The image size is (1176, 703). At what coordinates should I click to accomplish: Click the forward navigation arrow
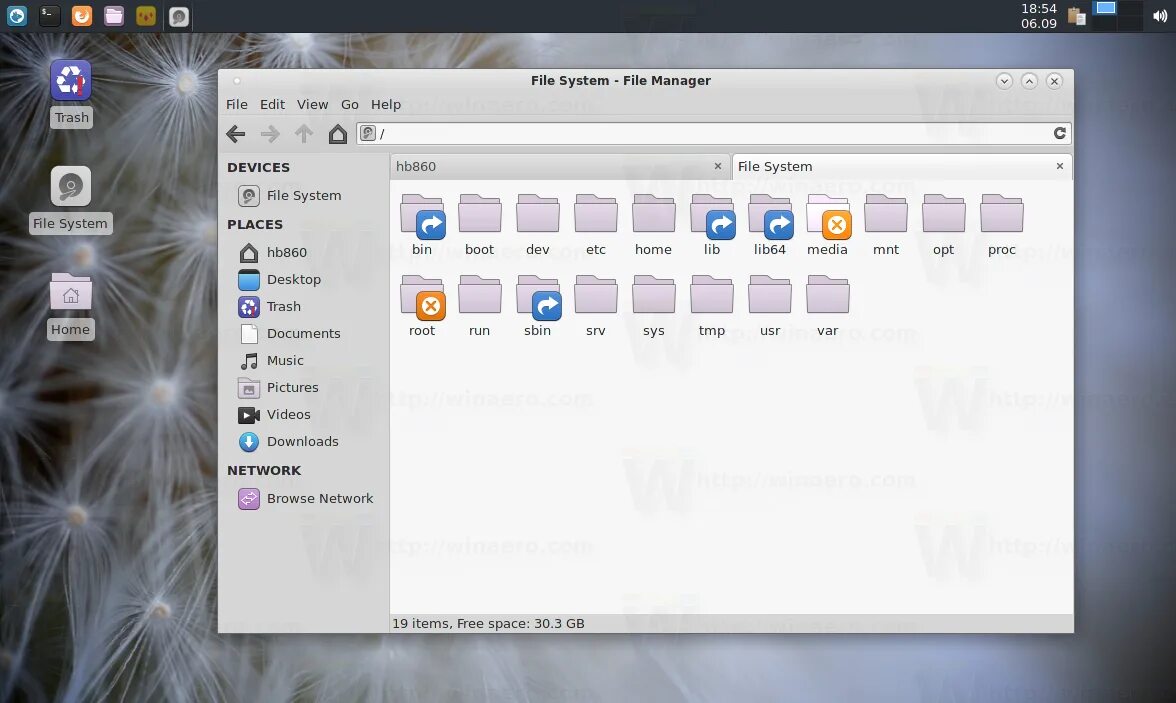[x=270, y=134]
